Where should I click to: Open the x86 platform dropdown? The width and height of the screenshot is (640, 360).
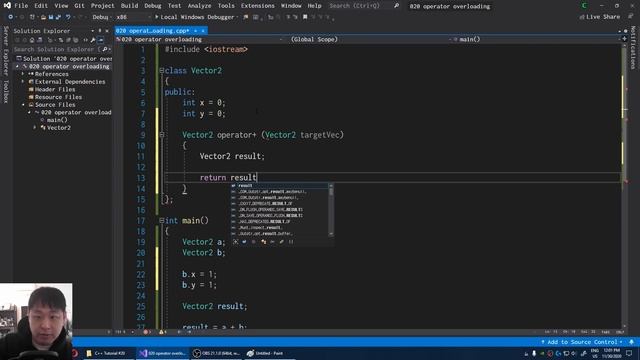click(133, 17)
